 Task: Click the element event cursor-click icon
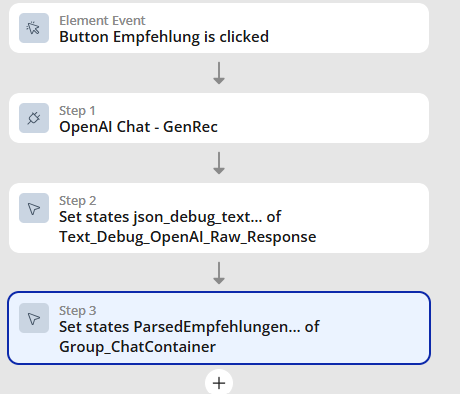click(x=34, y=28)
